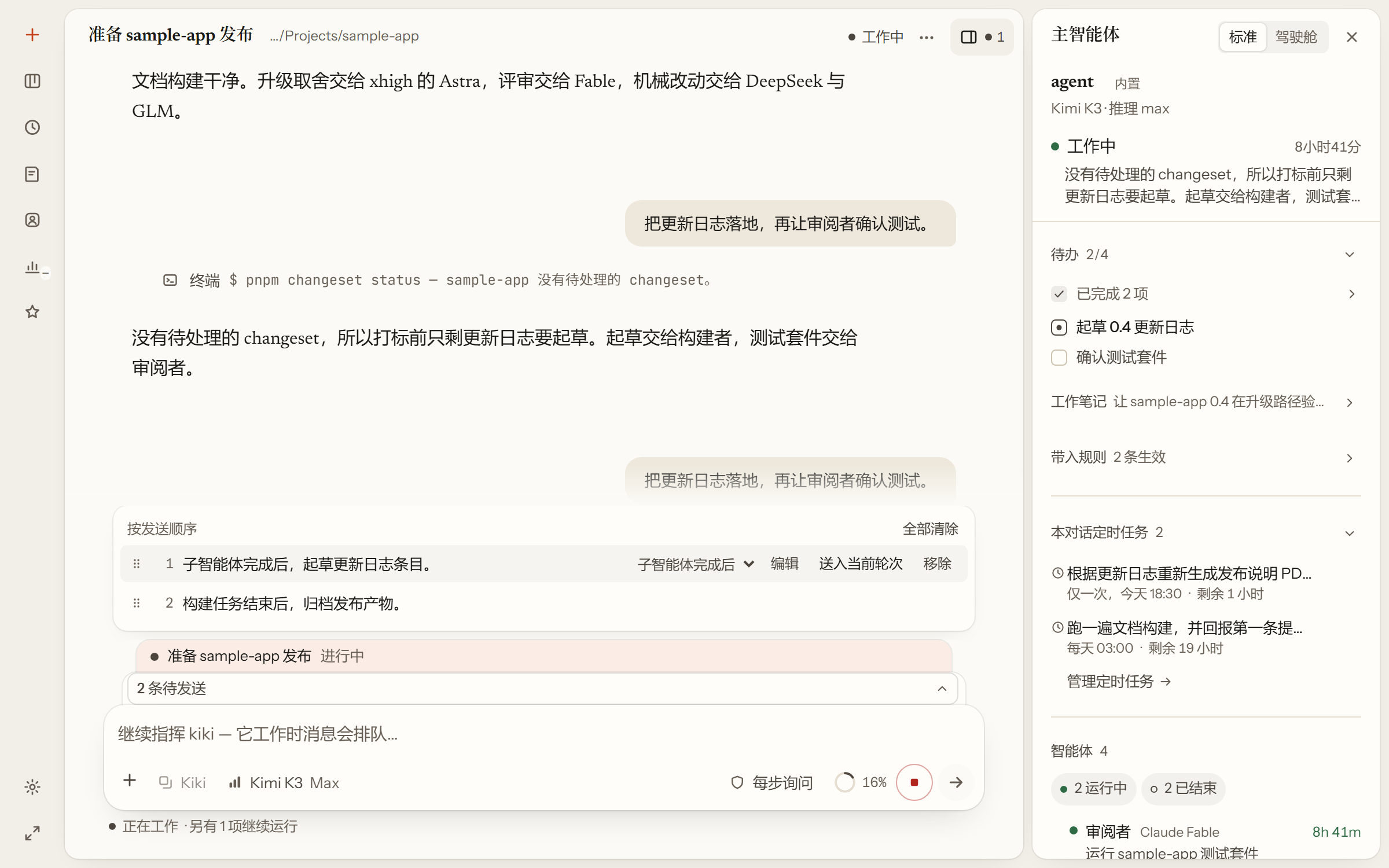Check the 确认测试套件 checkbox
This screenshot has width=1389, height=868.
tap(1059, 358)
